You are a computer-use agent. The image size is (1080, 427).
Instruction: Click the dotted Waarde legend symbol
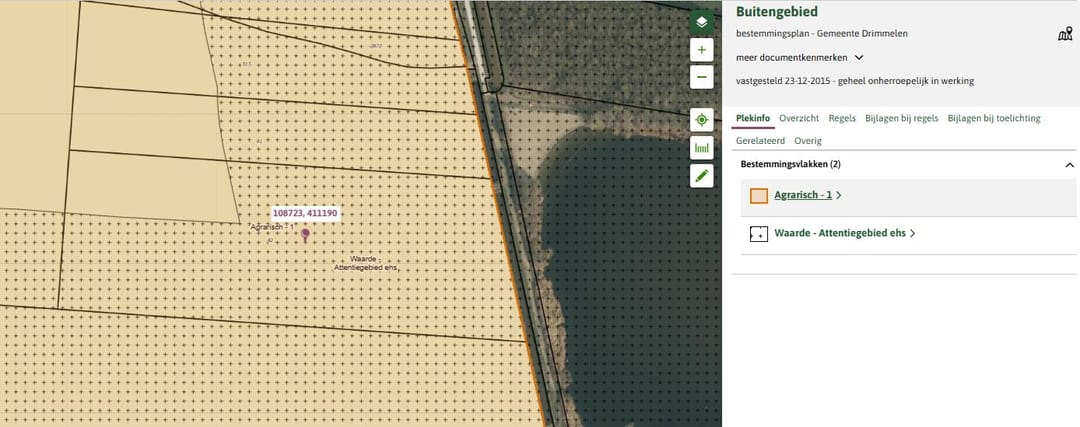click(x=759, y=234)
